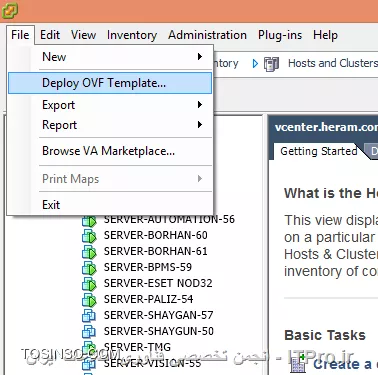Open the Export submenu
The width and height of the screenshot is (378, 375).
pos(110,105)
